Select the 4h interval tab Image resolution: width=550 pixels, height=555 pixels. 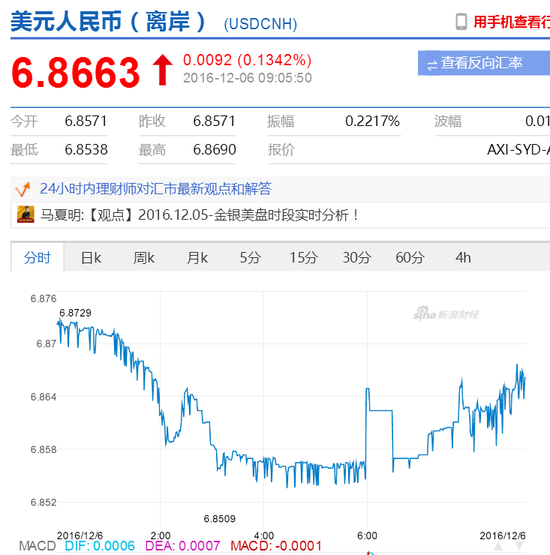[463, 258]
